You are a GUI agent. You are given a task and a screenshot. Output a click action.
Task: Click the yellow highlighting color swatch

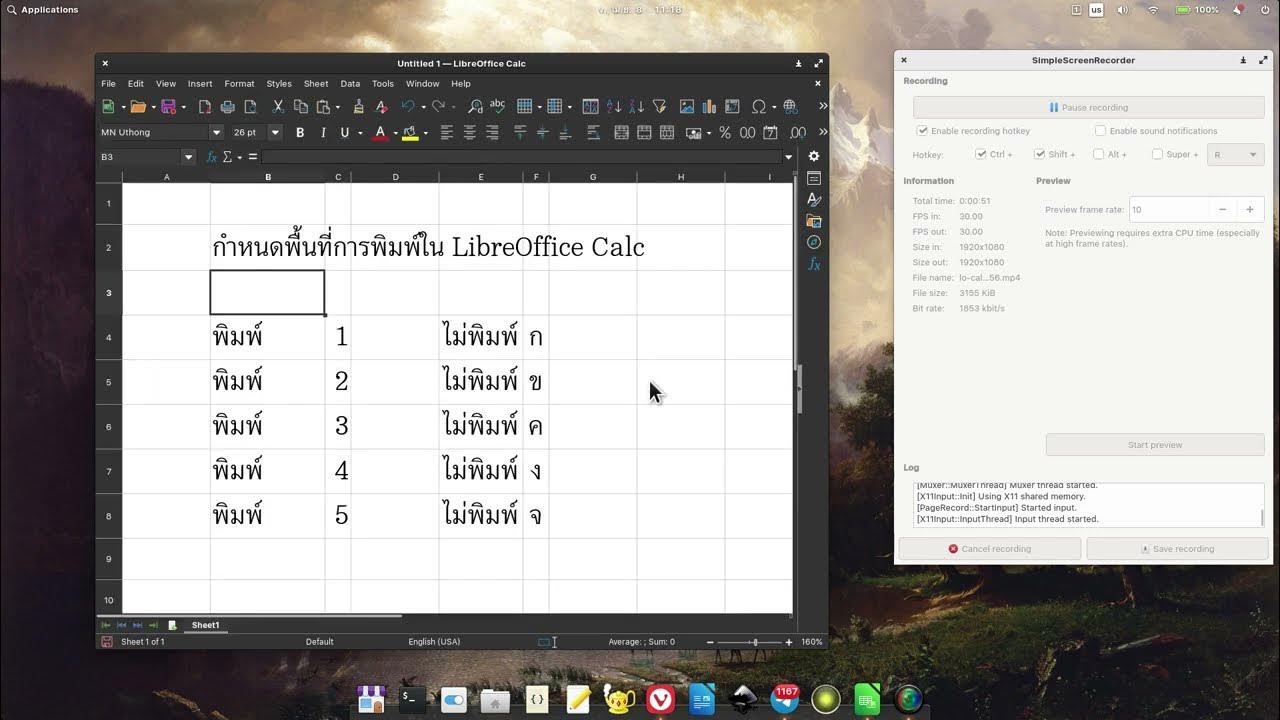pyautogui.click(x=410, y=132)
